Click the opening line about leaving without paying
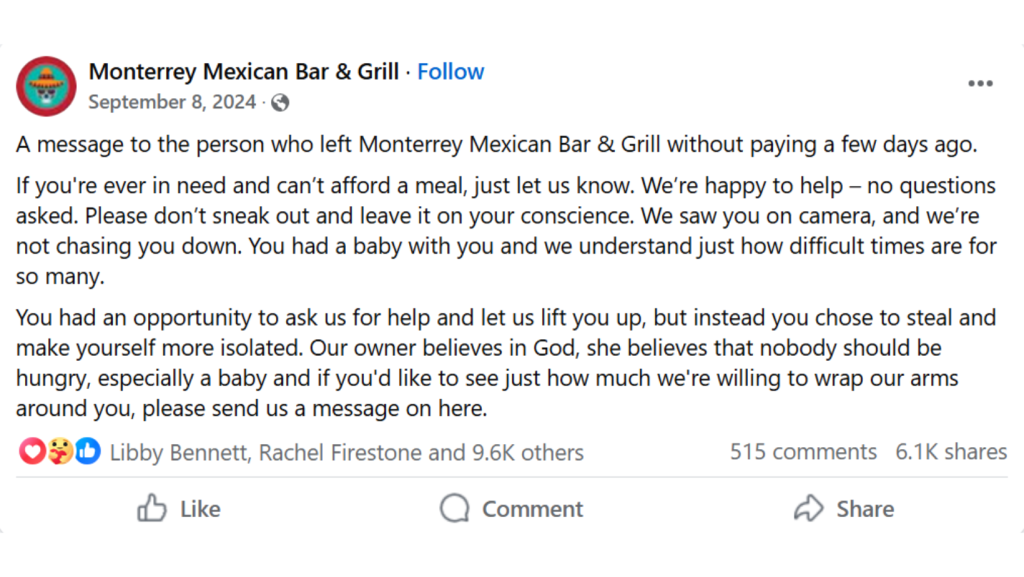Image resolution: width=1024 pixels, height=577 pixels. click(496, 144)
